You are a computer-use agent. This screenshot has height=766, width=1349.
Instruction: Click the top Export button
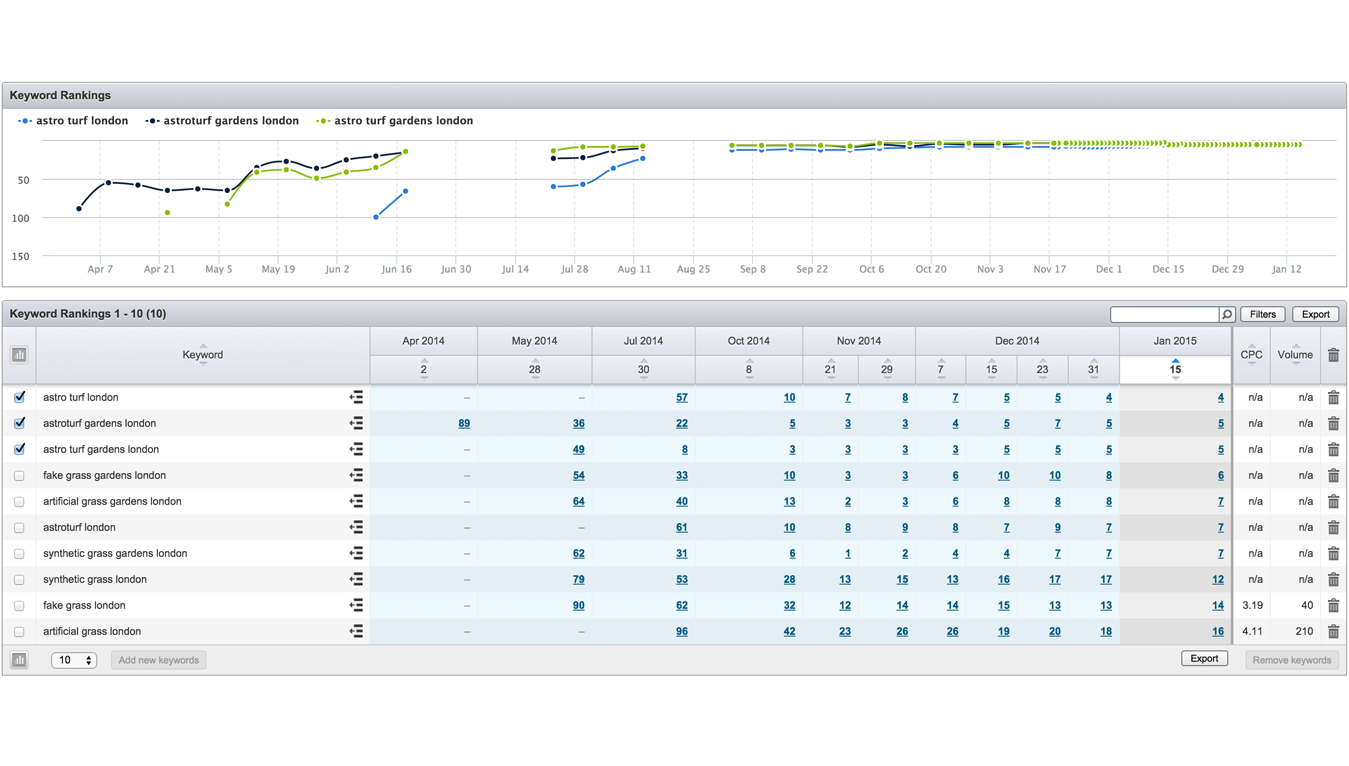(1315, 315)
